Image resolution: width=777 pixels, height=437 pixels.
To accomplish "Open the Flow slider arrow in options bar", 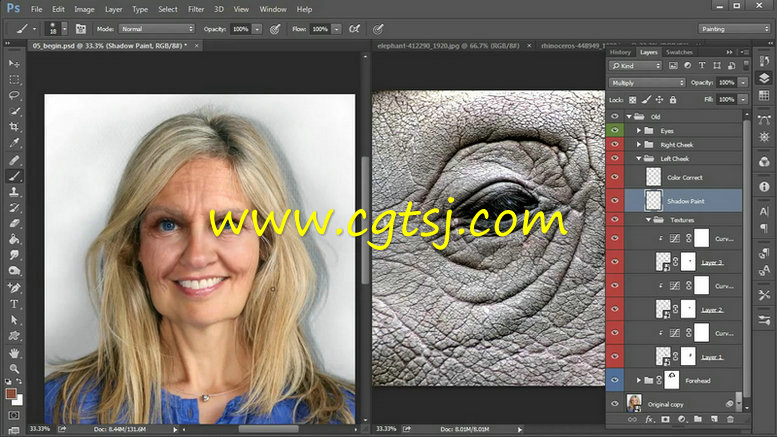I will click(x=336, y=29).
